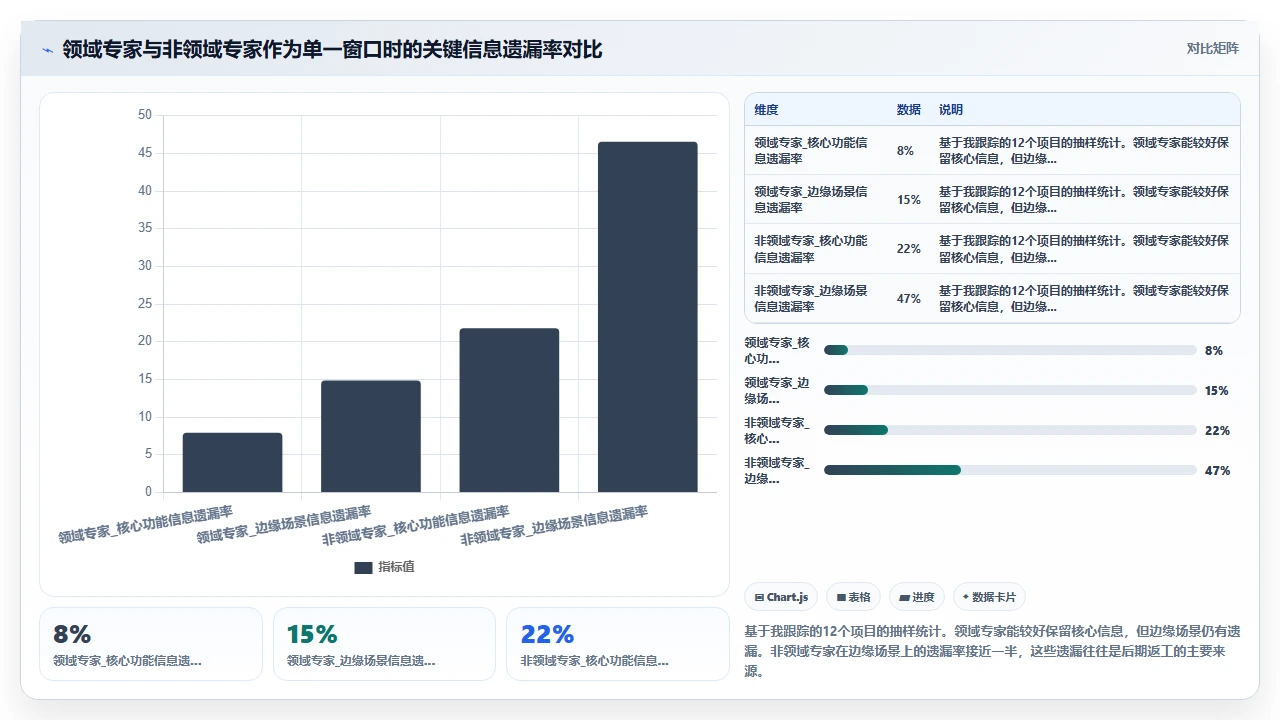Click the 数据 column header
This screenshot has height=720, width=1280.
[909, 110]
